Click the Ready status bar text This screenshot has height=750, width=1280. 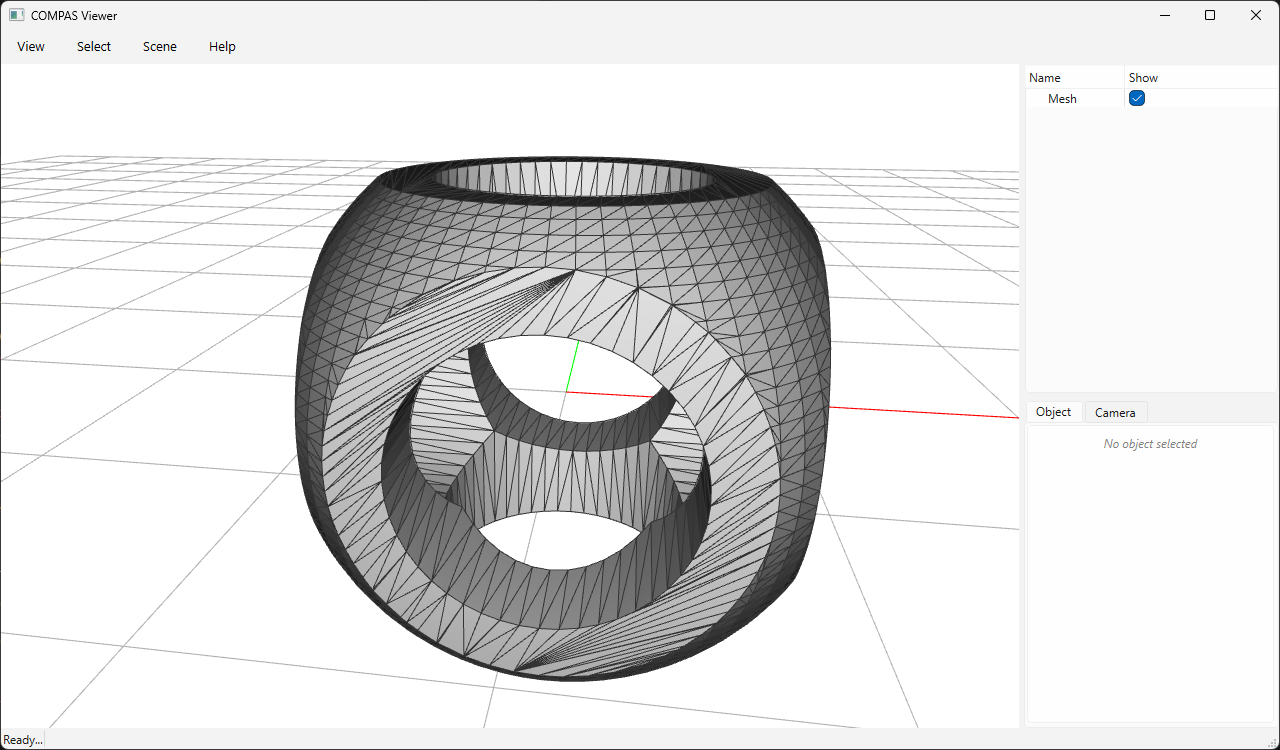[x=23, y=740]
